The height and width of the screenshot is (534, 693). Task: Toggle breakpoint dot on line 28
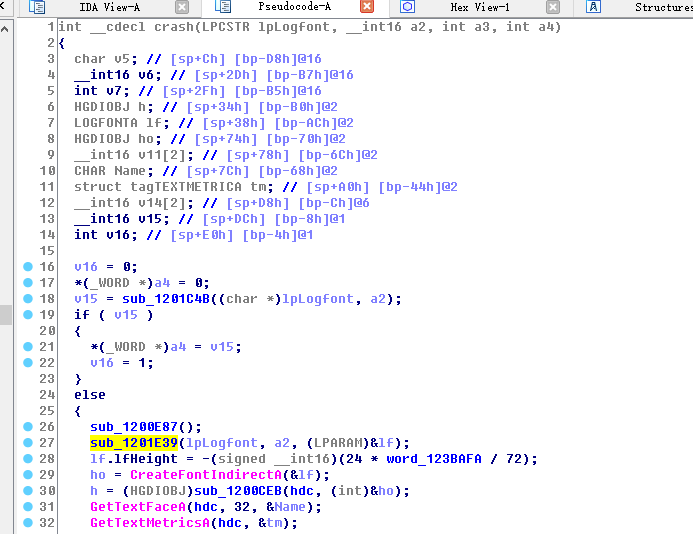[28, 458]
